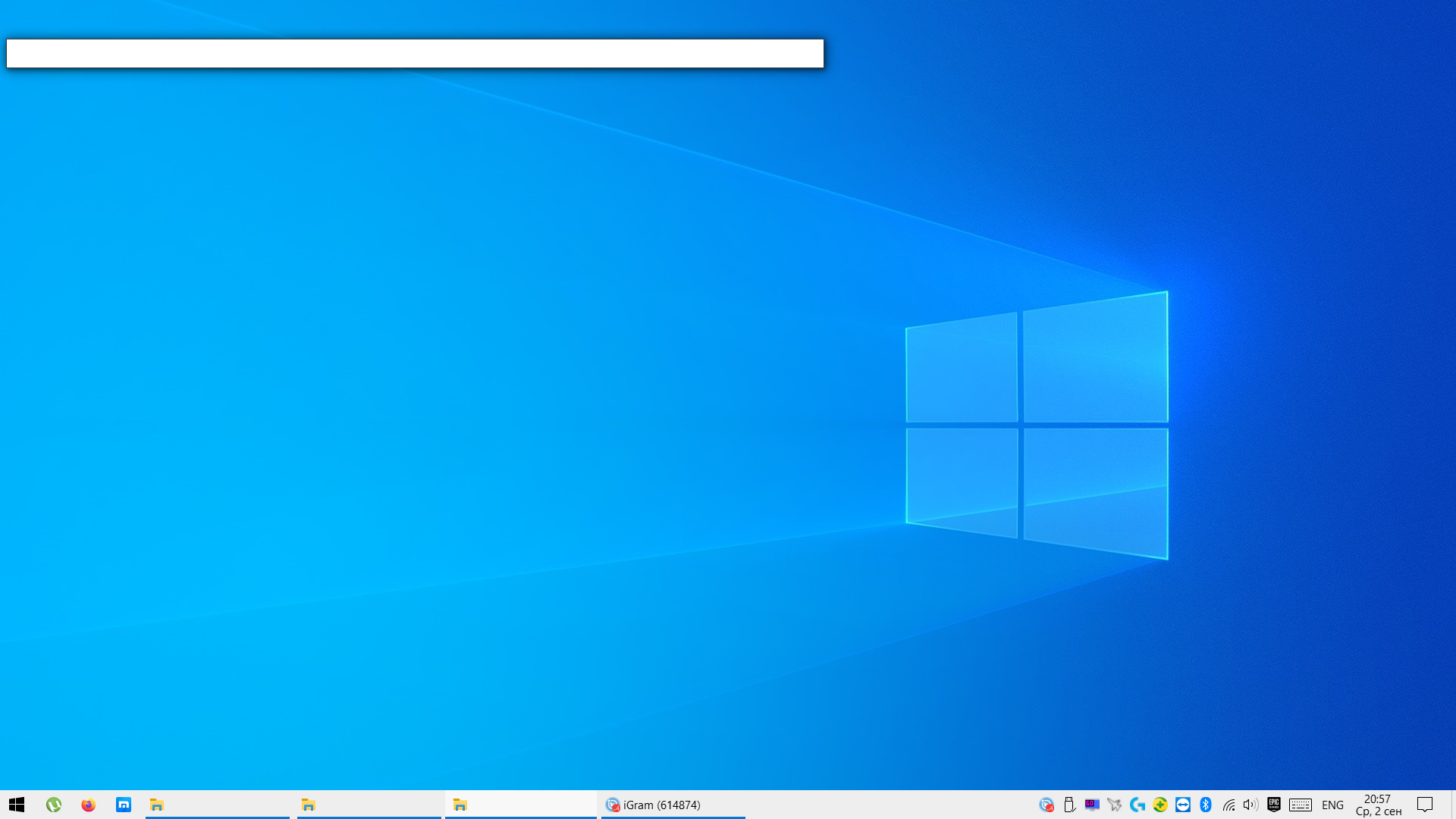Viewport: 1456px width, 819px height.
Task: Open TeamViewer from system tray
Action: tap(1183, 805)
